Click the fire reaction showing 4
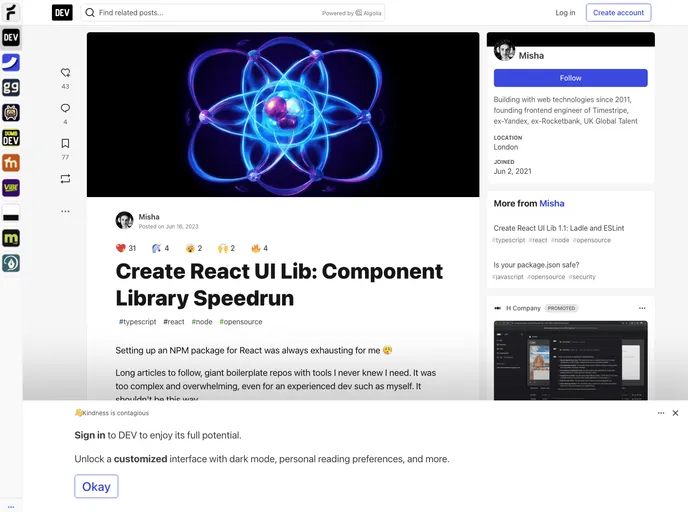This screenshot has height=512, width=688. coord(259,248)
